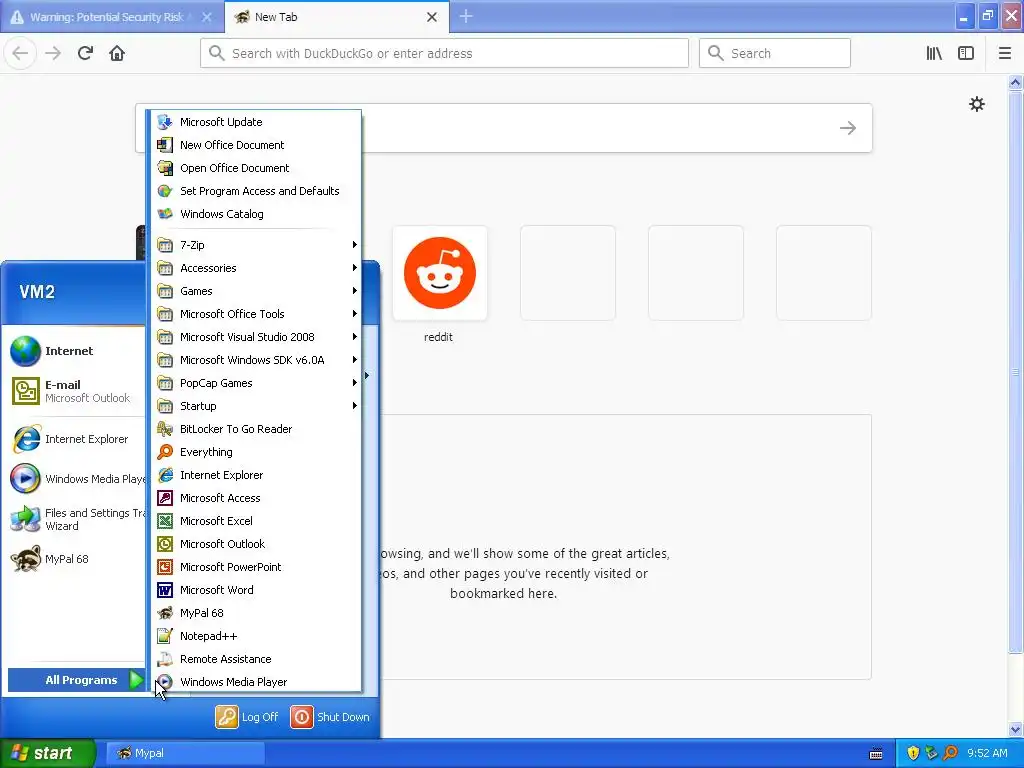Open new tab settings gear icon

976,104
